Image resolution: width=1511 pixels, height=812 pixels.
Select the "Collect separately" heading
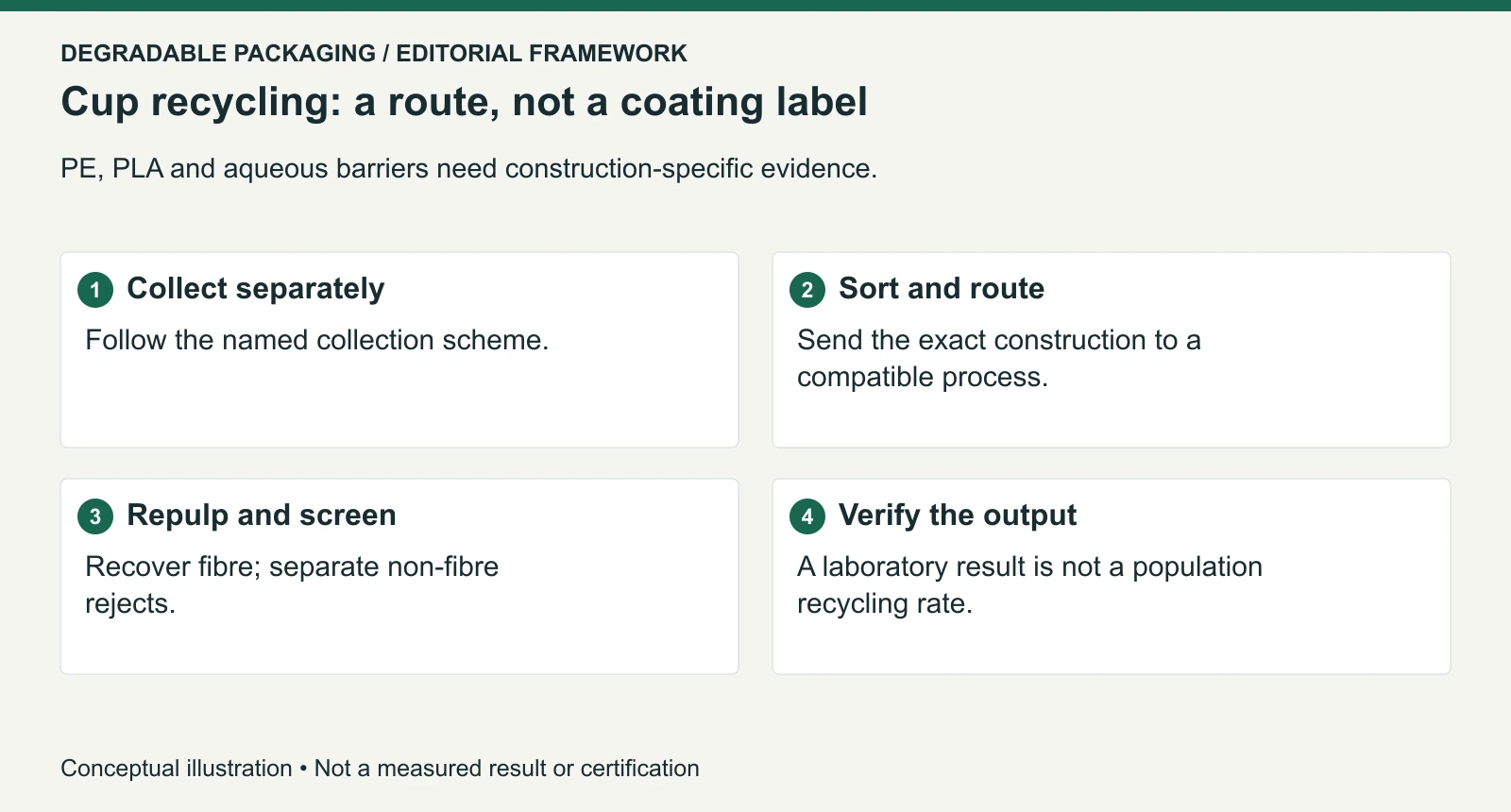click(256, 289)
